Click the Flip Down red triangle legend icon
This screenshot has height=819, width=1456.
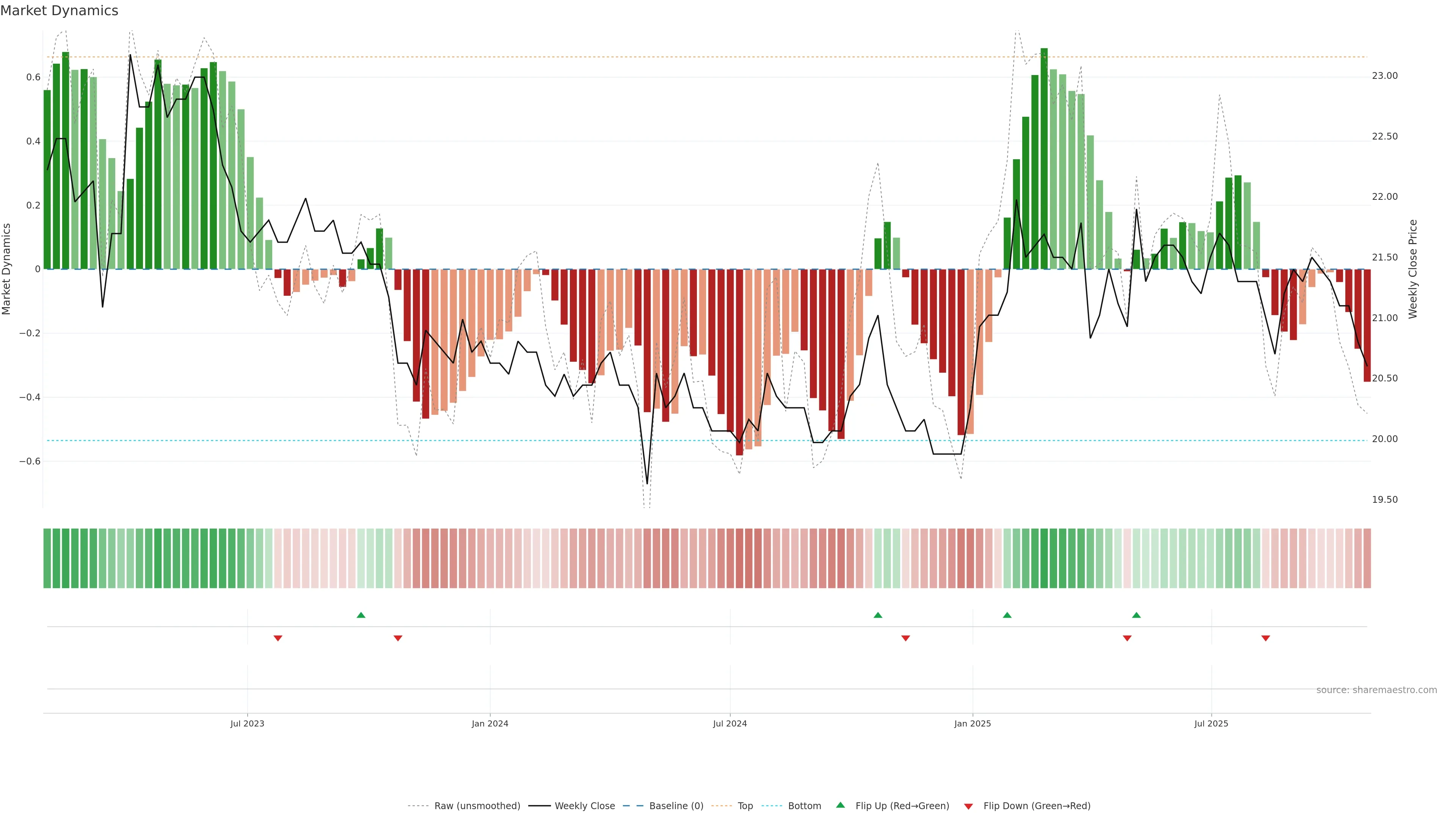(968, 806)
